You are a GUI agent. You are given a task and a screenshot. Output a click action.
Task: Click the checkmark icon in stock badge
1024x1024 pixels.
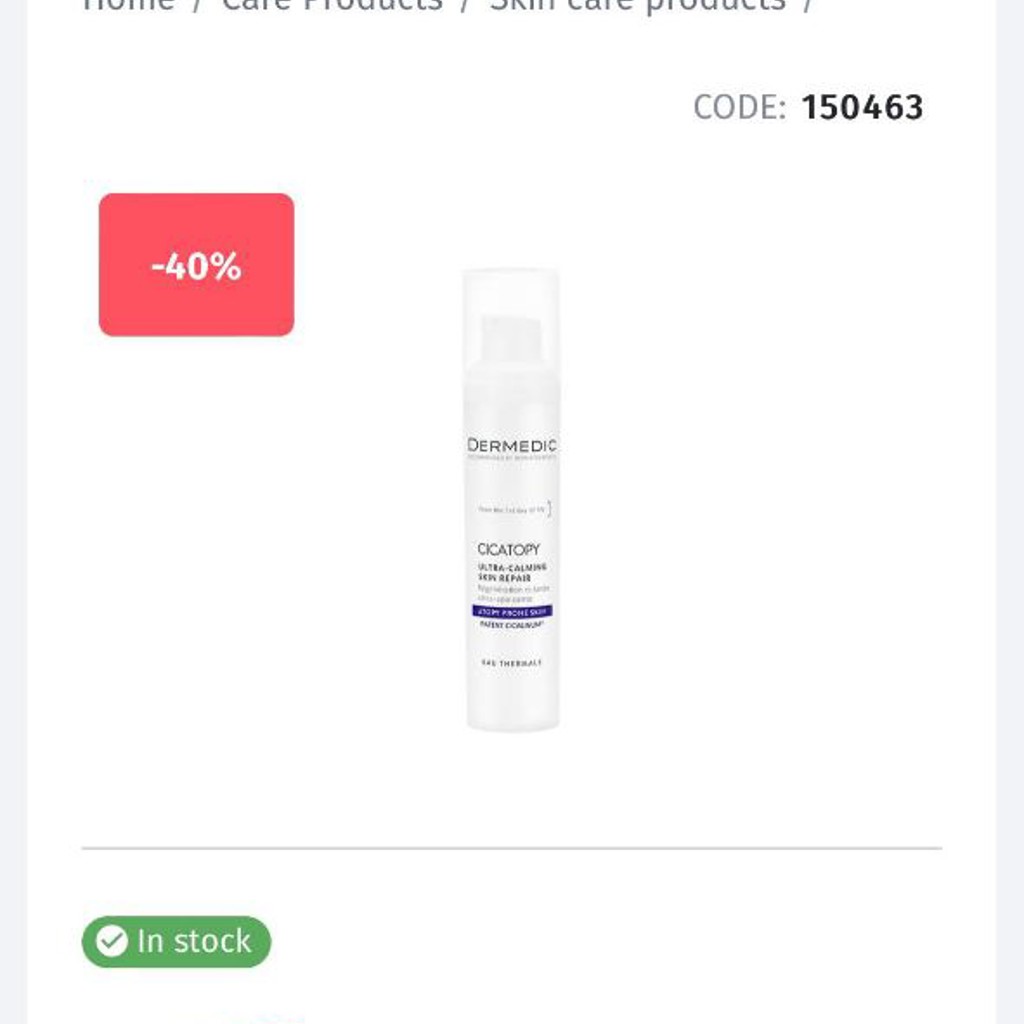coord(112,941)
